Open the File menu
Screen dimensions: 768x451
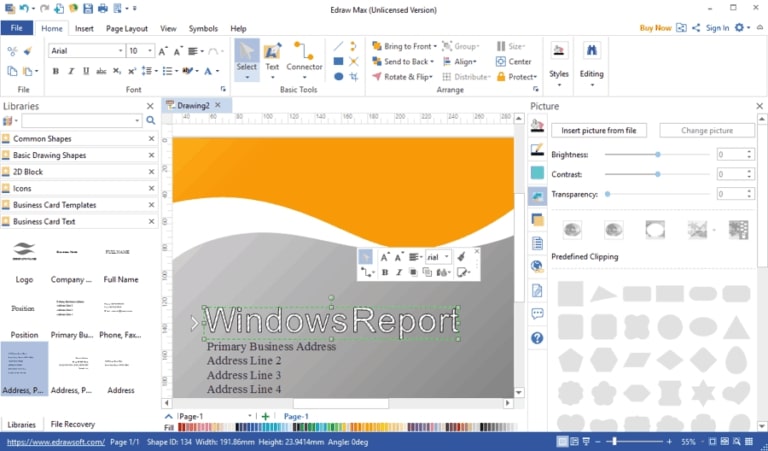coord(17,28)
